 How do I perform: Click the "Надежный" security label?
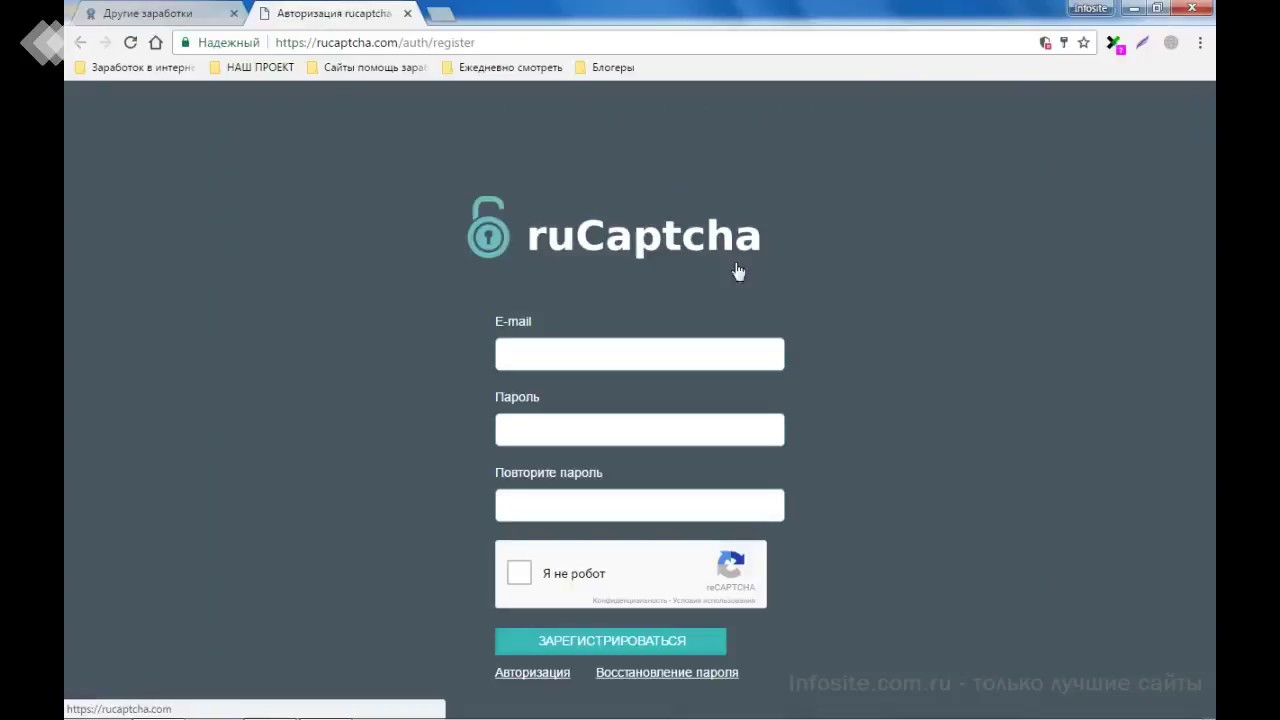(x=228, y=43)
